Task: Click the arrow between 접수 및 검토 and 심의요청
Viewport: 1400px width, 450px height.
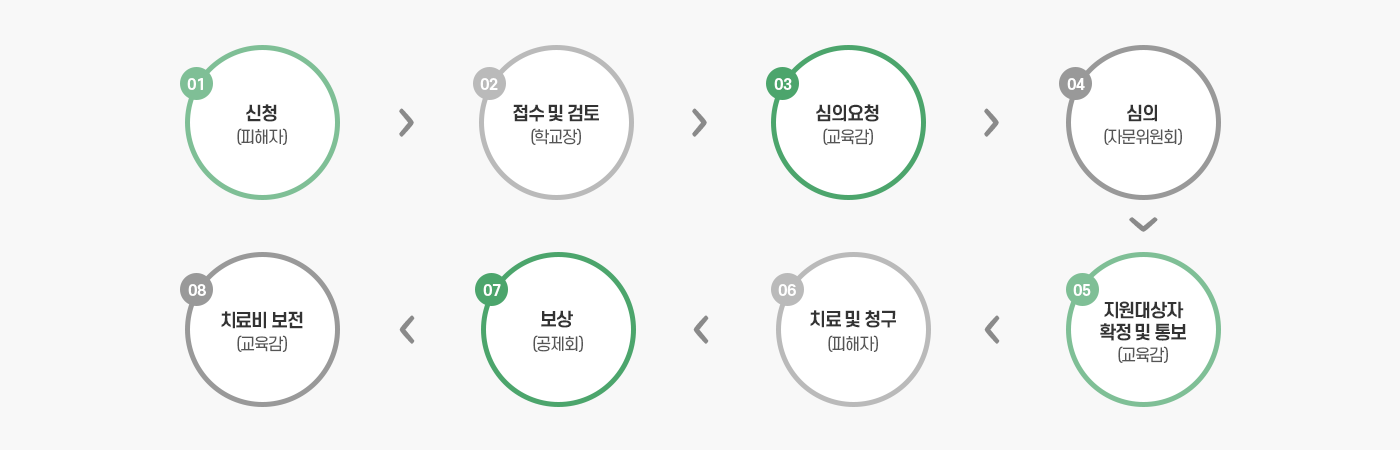Action: 699,122
